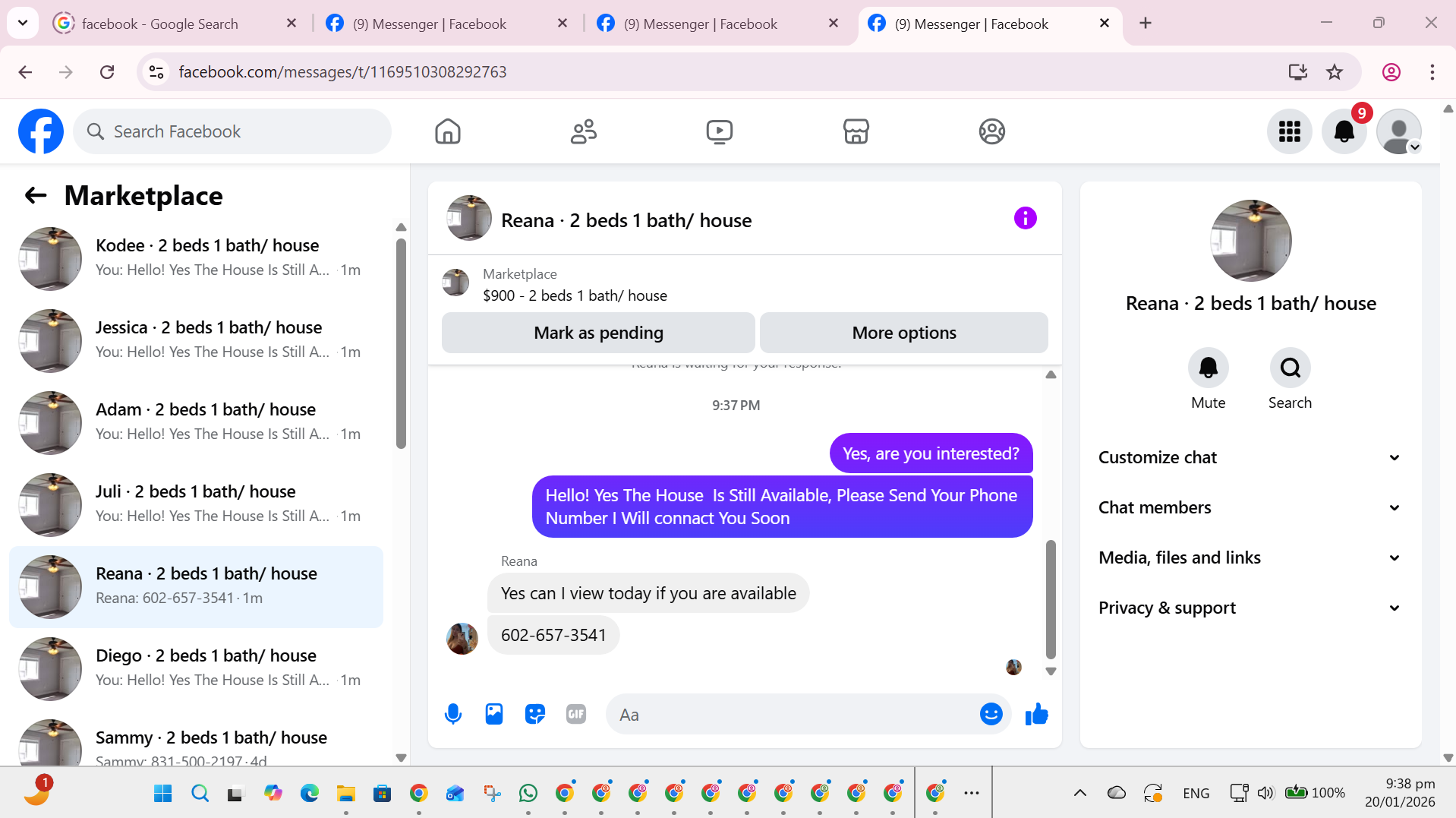Switch to facebook - Google Search tab

tap(175, 24)
